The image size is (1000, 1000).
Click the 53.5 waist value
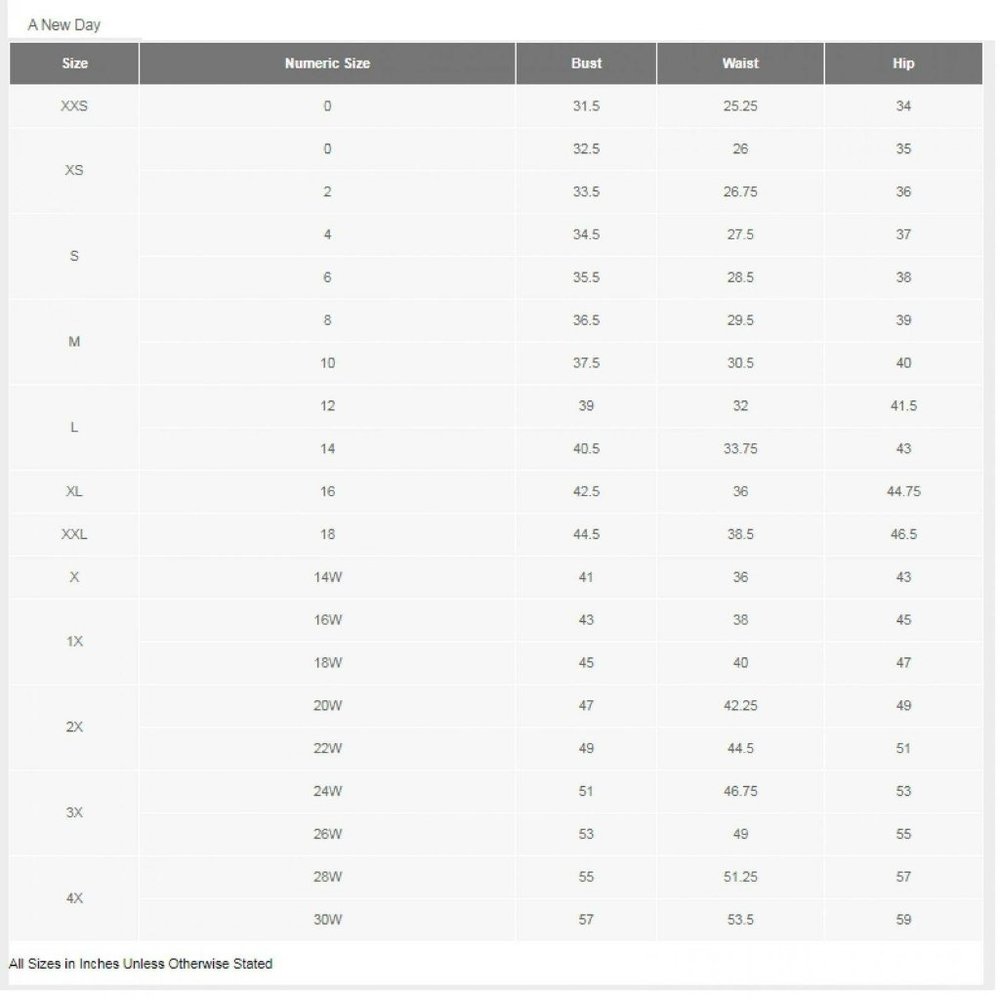click(740, 920)
